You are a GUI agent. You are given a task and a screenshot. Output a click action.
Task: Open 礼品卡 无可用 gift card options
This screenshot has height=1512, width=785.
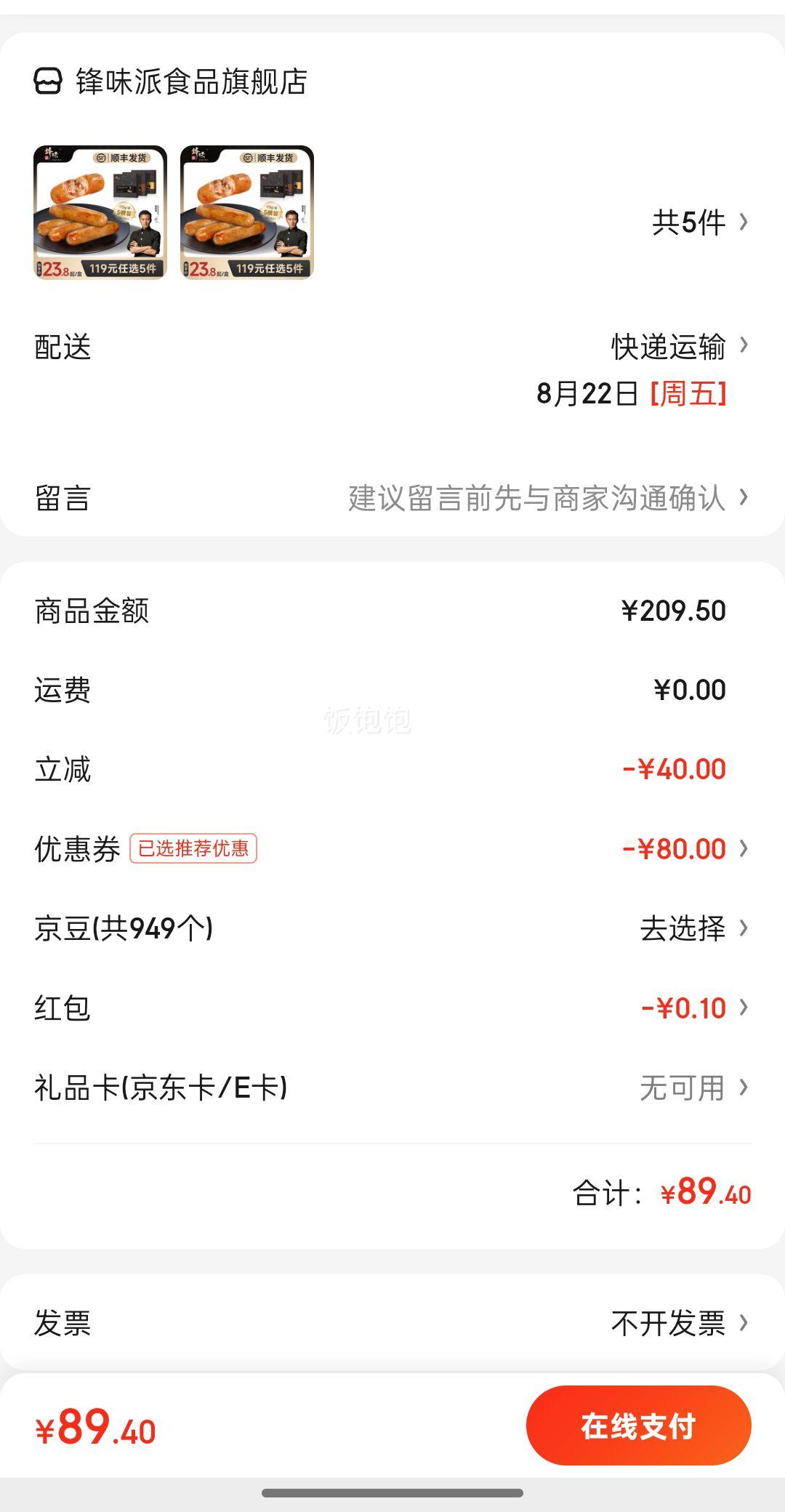(392, 1088)
